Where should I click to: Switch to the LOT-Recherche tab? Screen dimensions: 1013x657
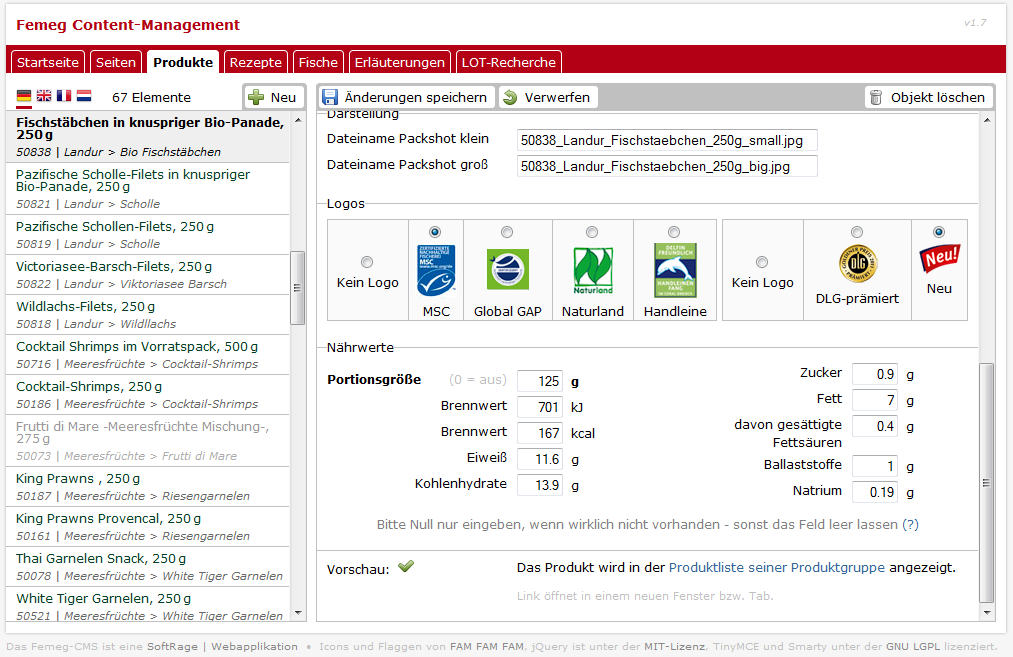tap(508, 62)
